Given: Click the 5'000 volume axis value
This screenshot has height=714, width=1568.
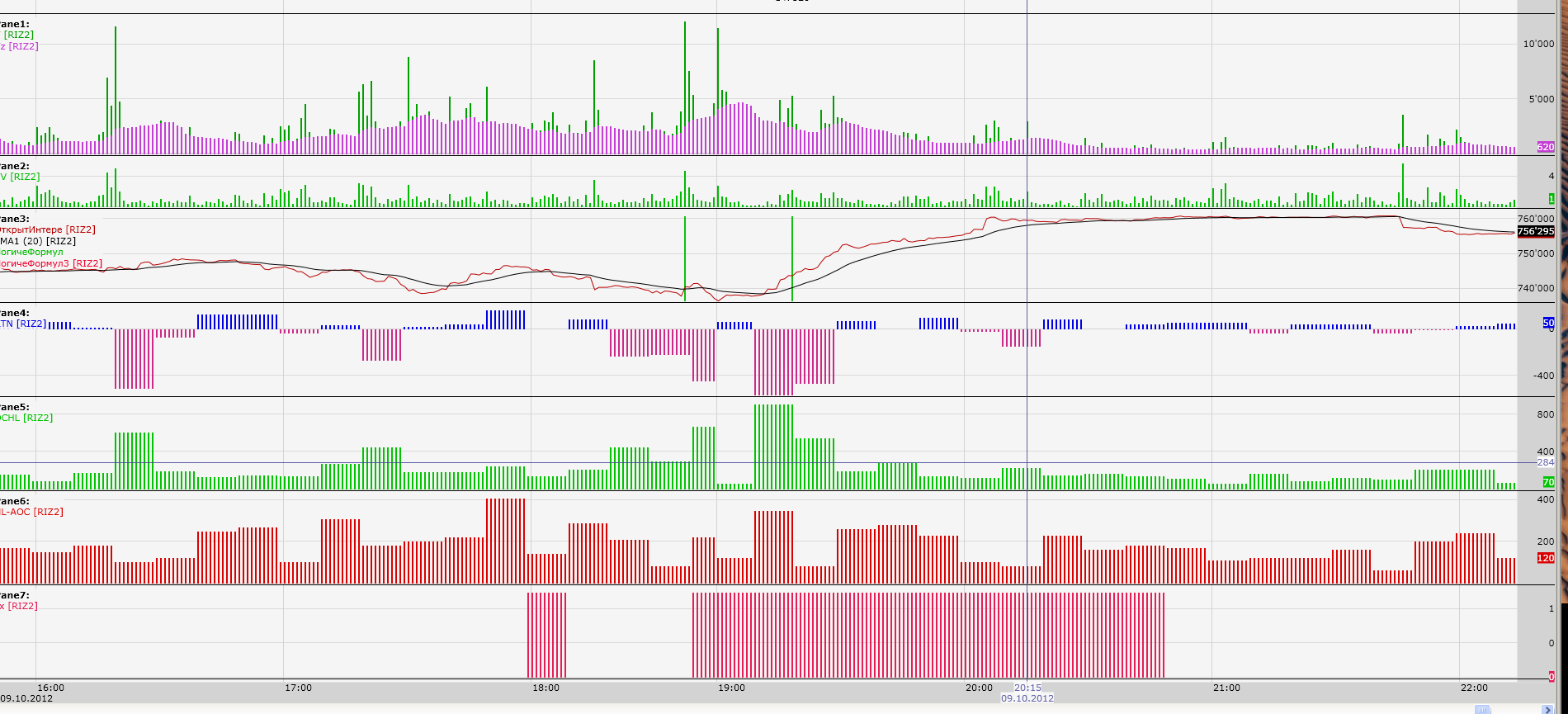Looking at the screenshot, I should tap(1541, 100).
